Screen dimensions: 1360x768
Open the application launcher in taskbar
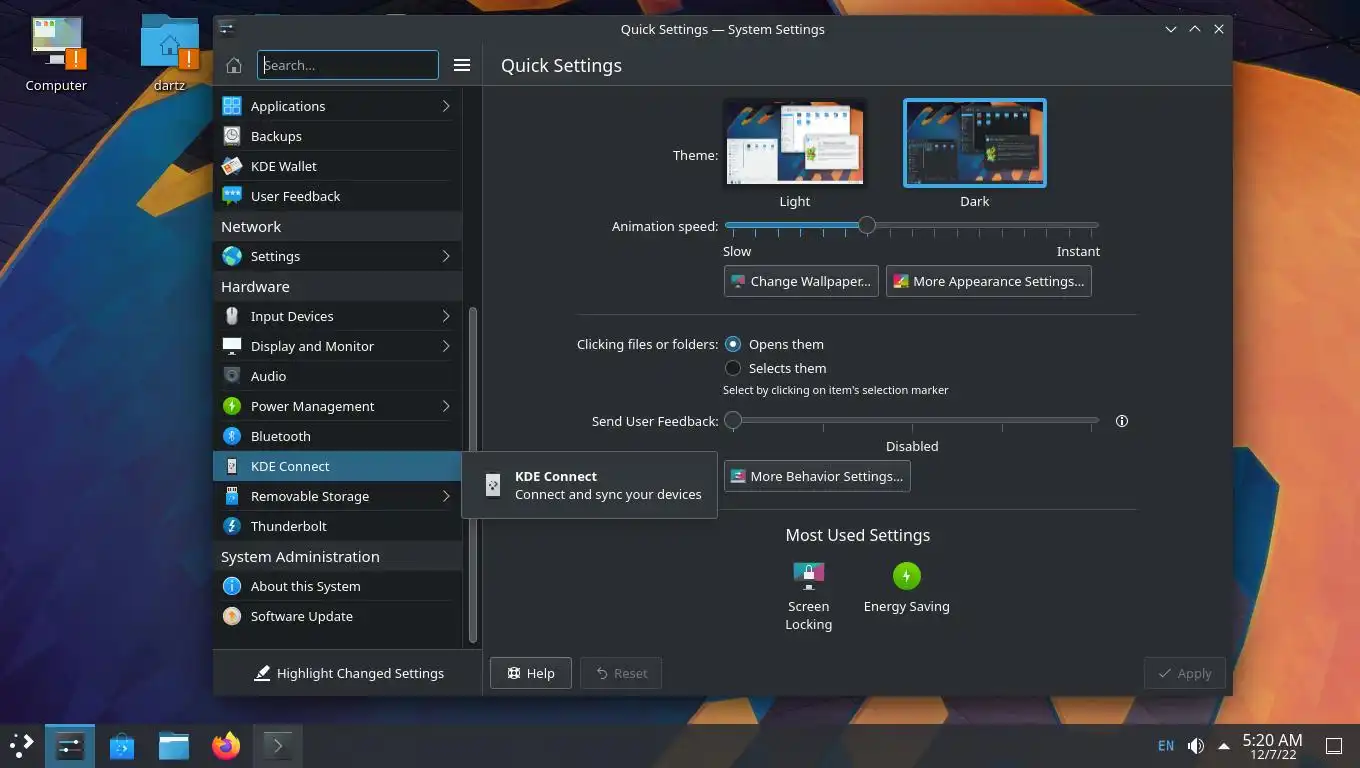click(x=22, y=745)
